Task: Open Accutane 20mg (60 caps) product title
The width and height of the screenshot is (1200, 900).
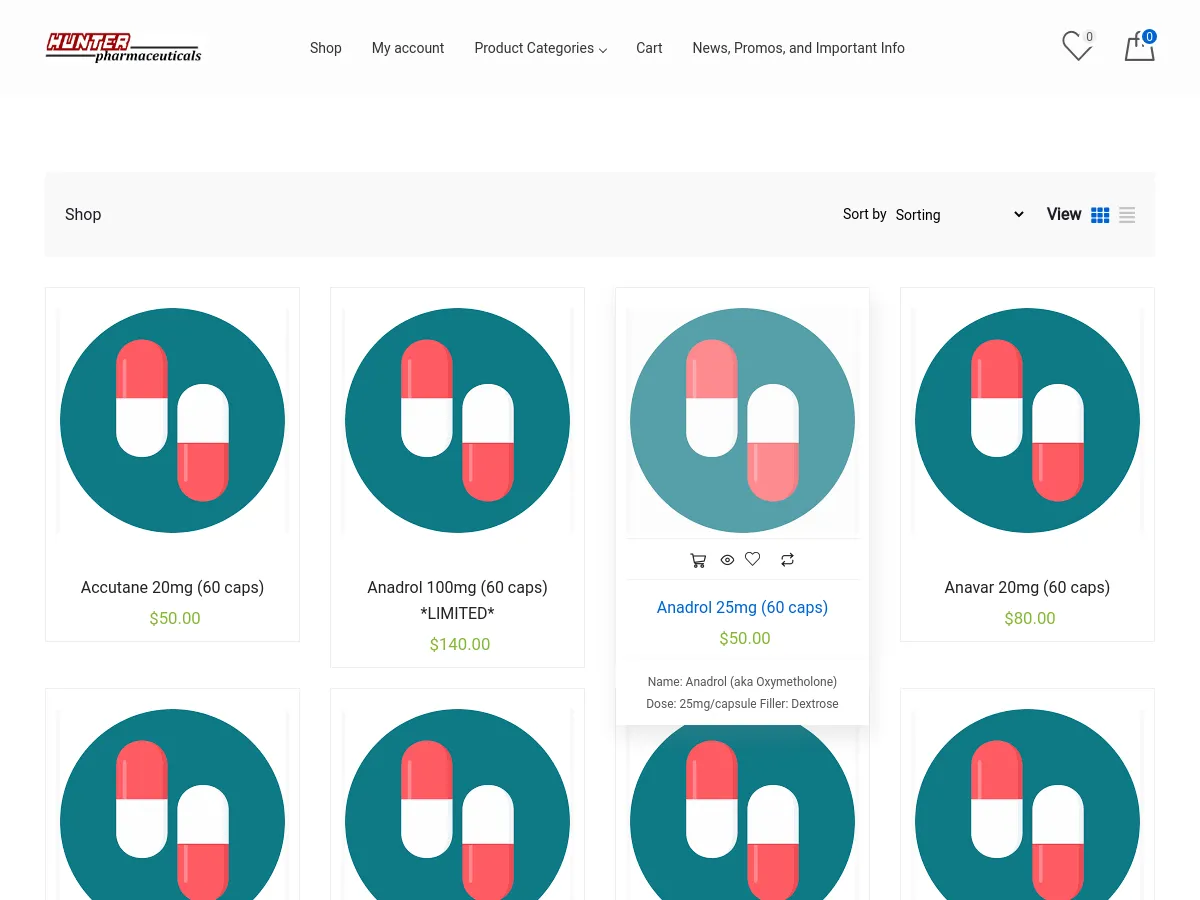Action: pyautogui.click(x=172, y=587)
